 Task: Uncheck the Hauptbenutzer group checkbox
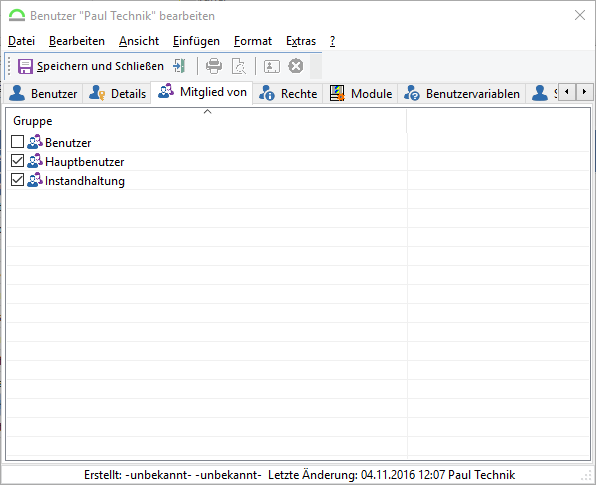pos(17,161)
